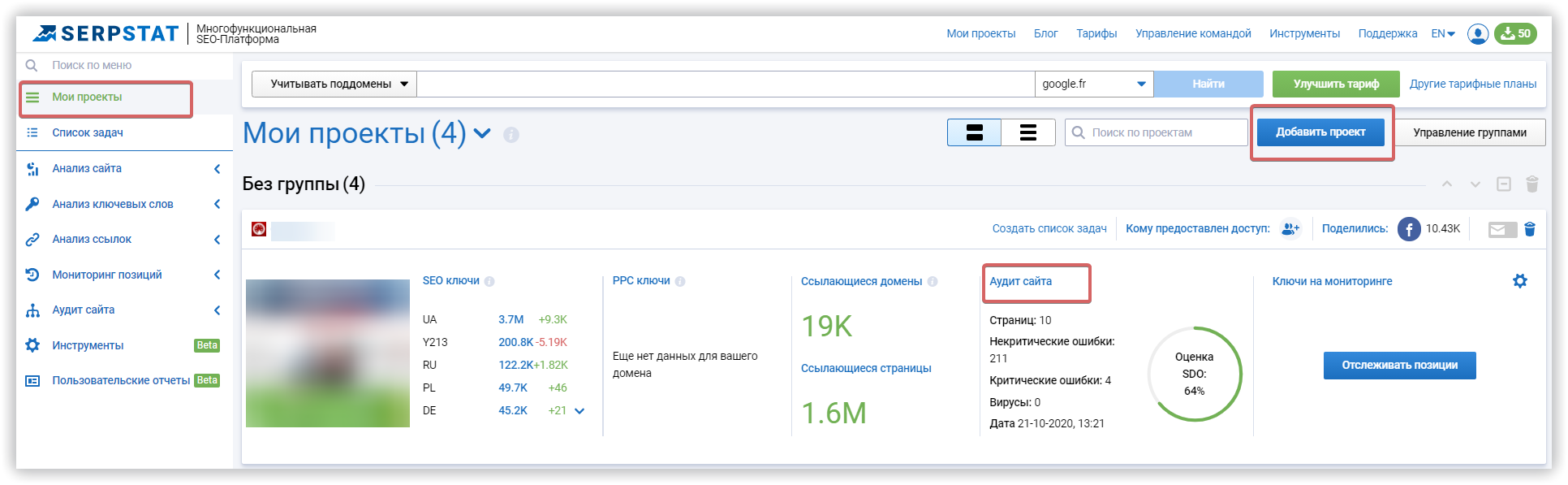Move group down with the down arrow

tap(1475, 184)
